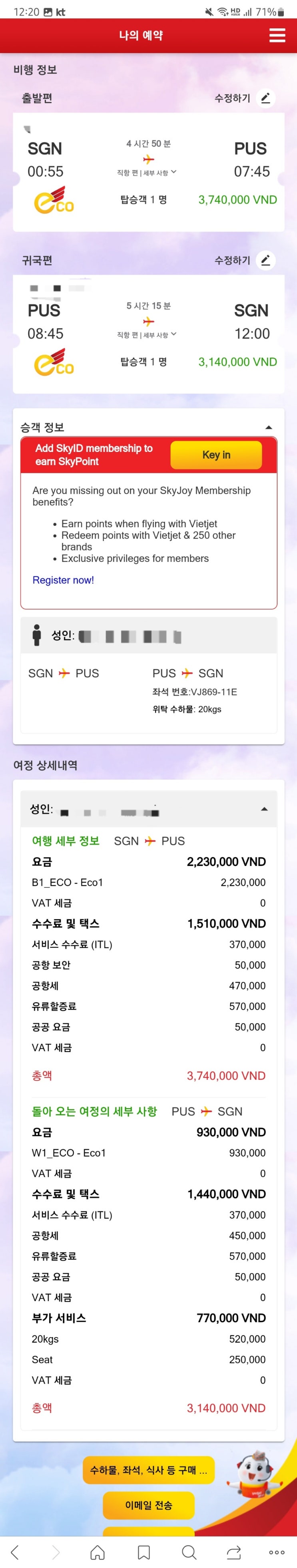Open the hamburger menu in the red header
The width and height of the screenshot is (297, 1568).
pyautogui.click(x=277, y=35)
